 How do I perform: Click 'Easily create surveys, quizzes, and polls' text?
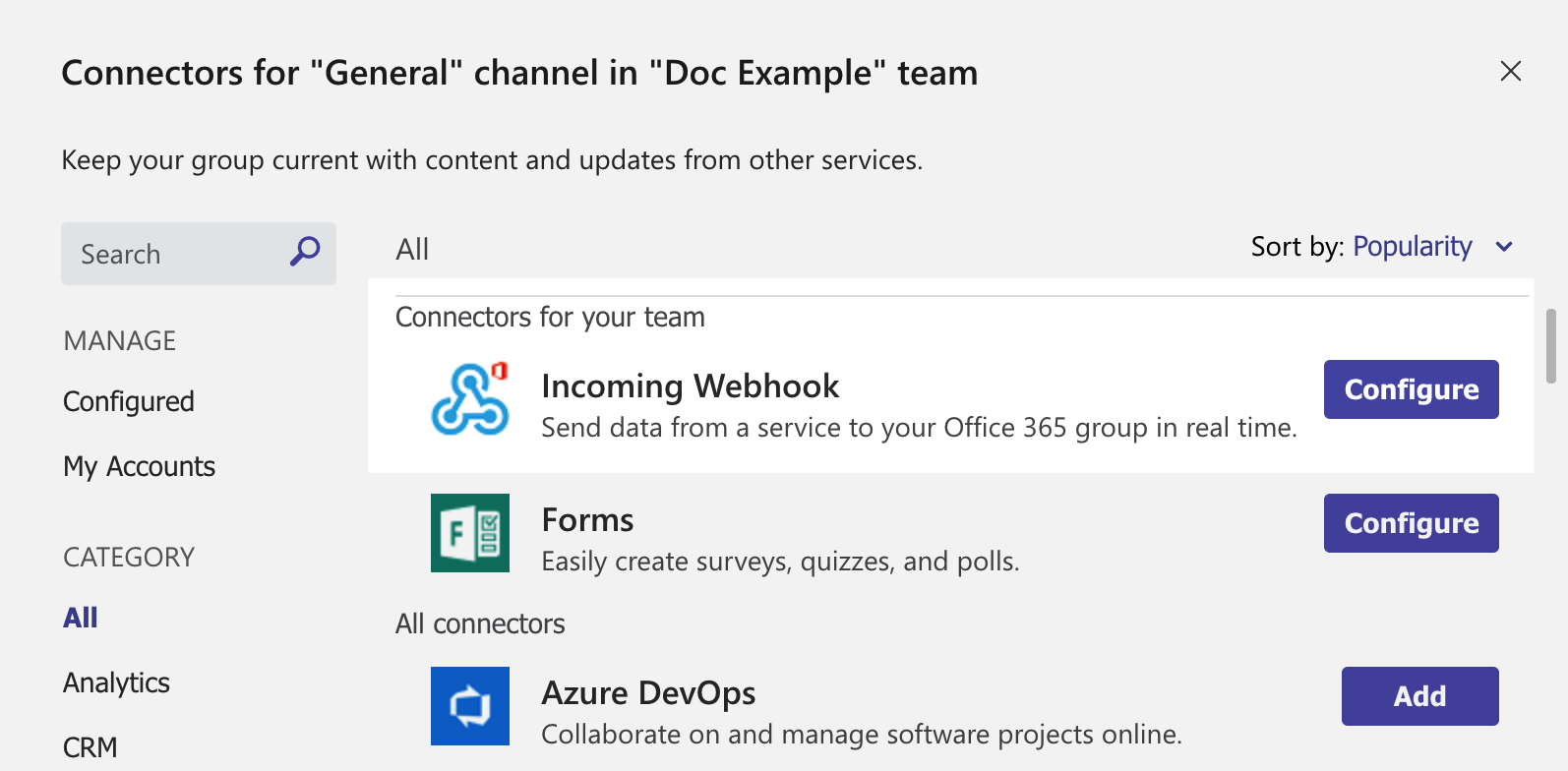[781, 562]
